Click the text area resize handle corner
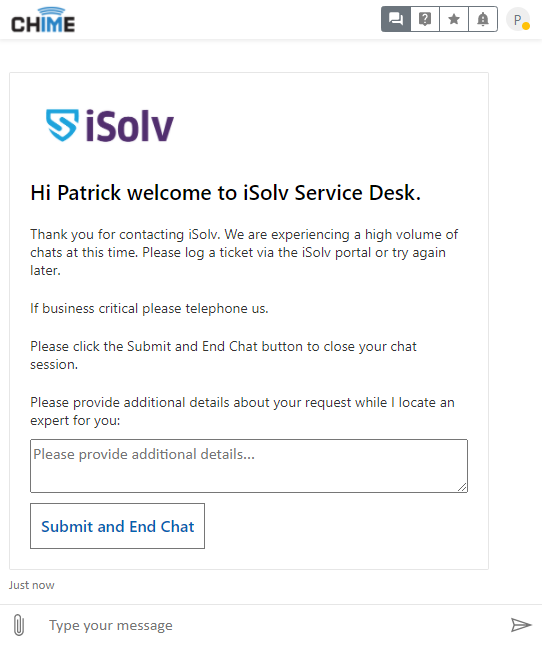Viewport: 542px width, 645px height. pos(462,487)
